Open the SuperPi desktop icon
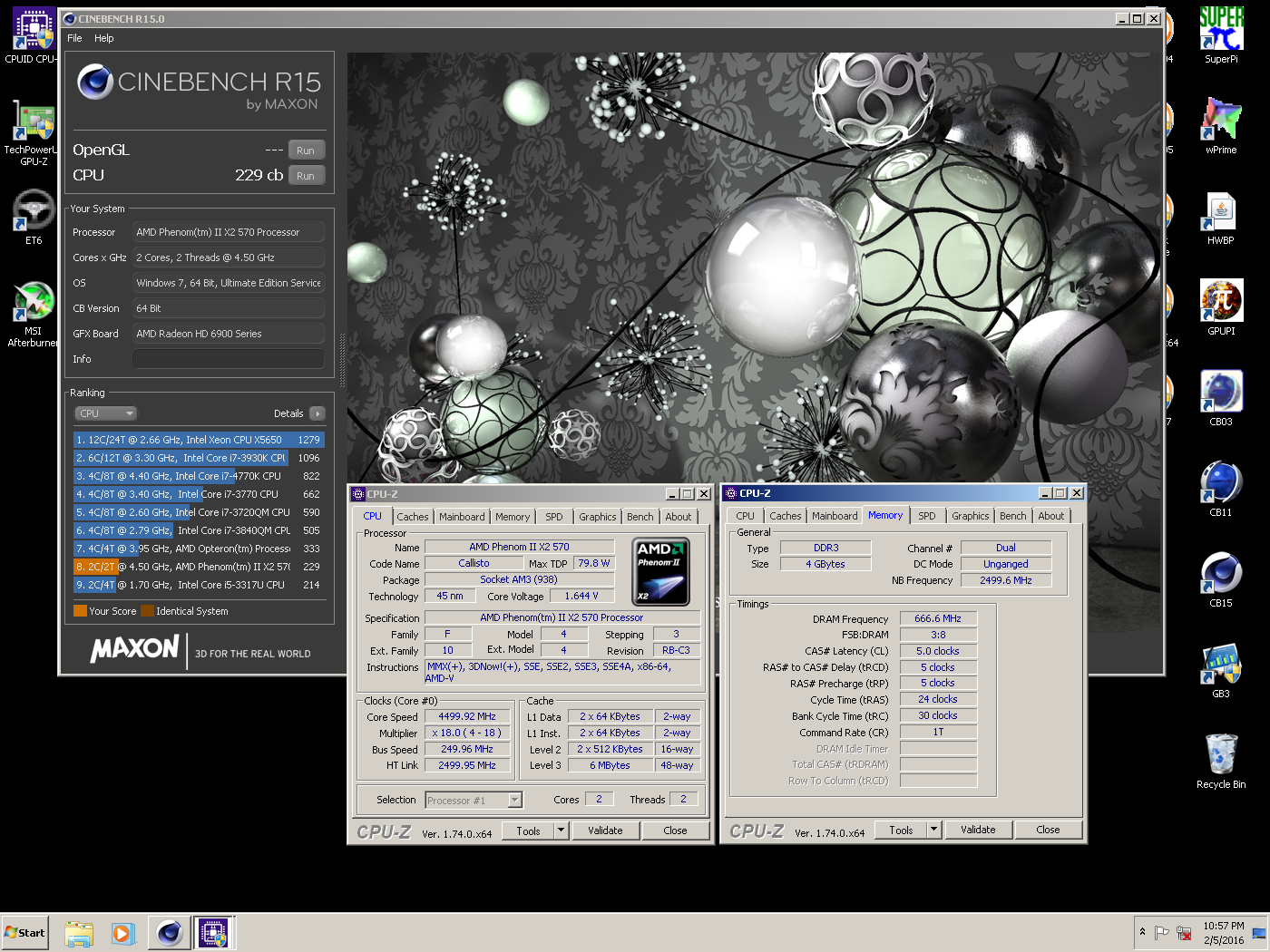This screenshot has width=1270, height=952. pyautogui.click(x=1221, y=36)
